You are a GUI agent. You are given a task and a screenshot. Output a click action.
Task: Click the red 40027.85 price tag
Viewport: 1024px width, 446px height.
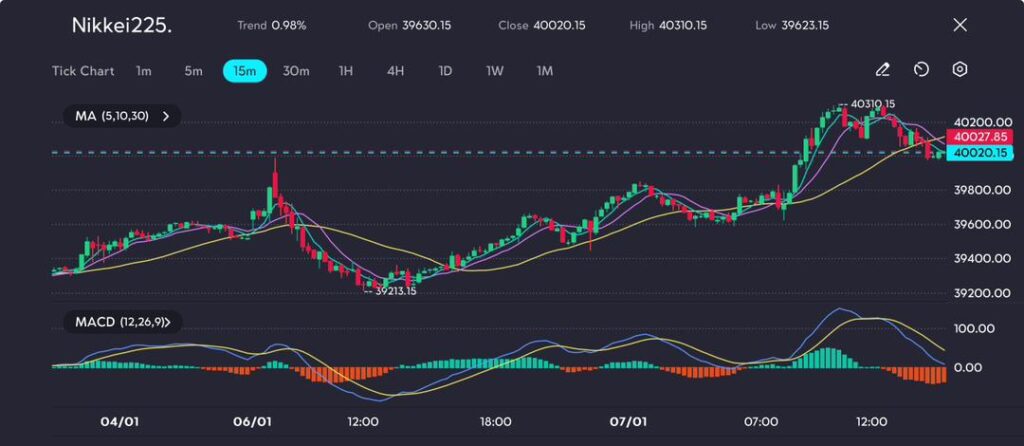(x=977, y=137)
